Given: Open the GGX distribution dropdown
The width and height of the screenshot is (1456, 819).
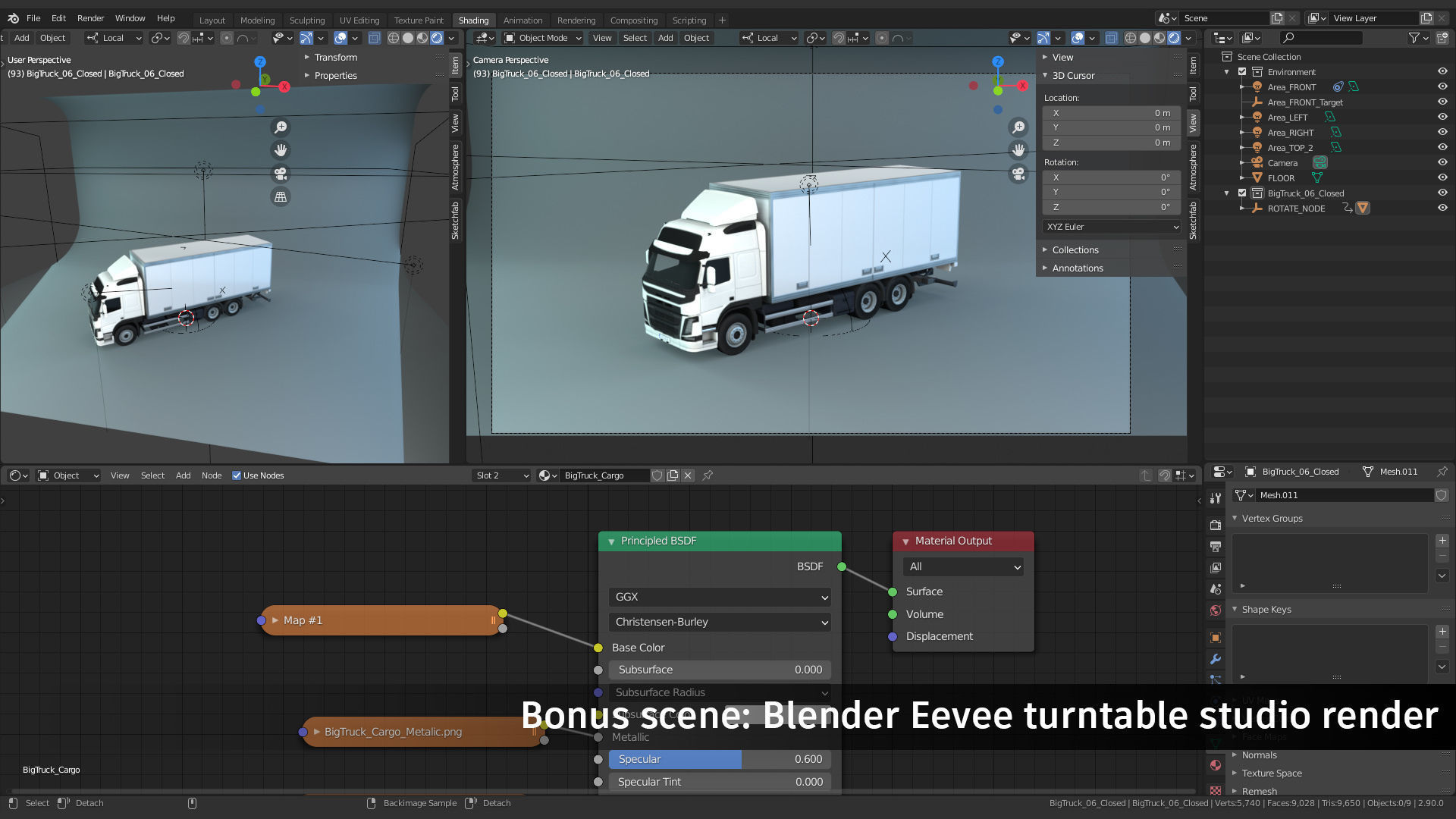Looking at the screenshot, I should [720, 597].
